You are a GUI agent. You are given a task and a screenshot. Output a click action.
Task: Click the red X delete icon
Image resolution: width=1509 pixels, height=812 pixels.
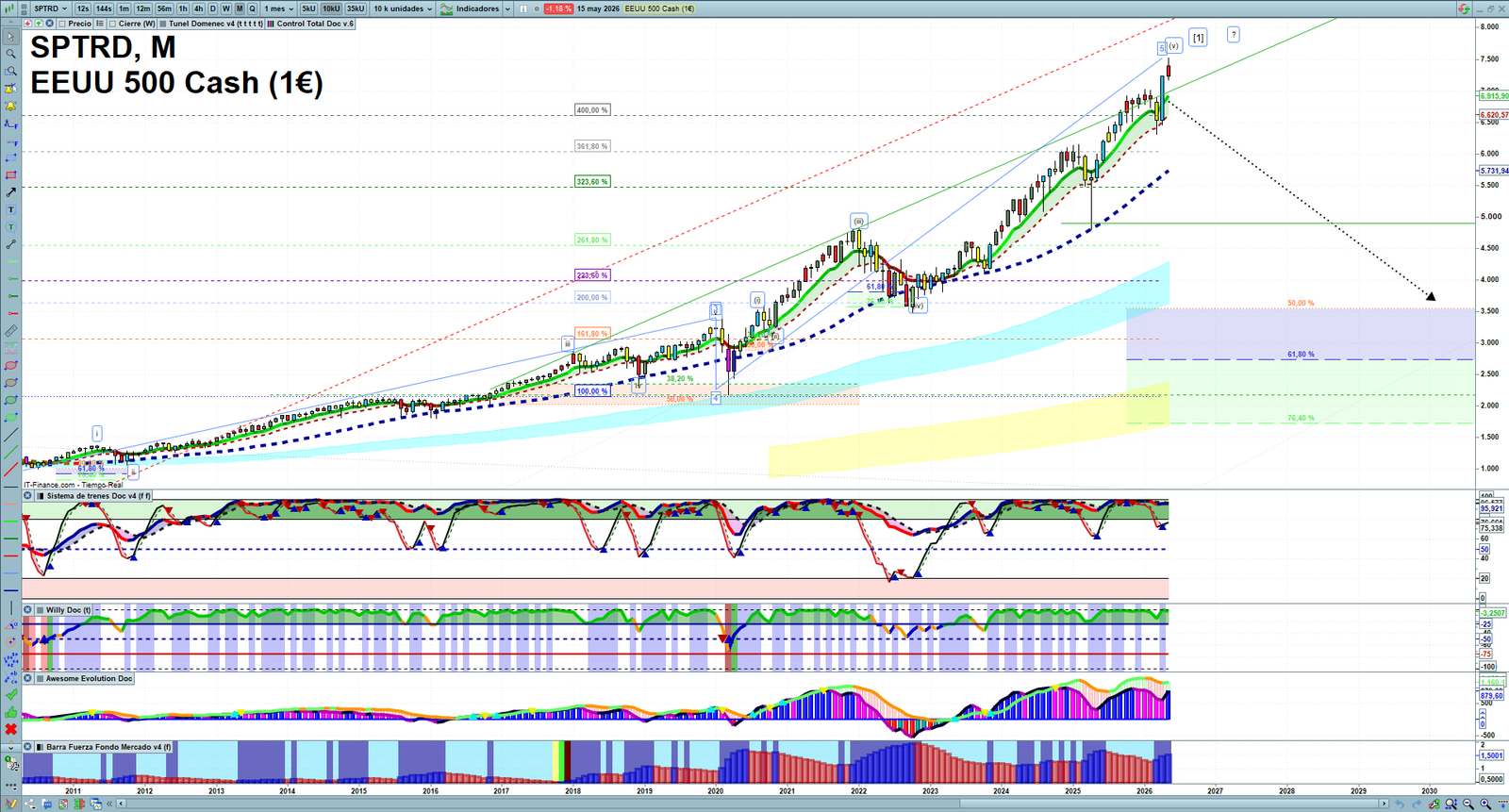click(10, 729)
